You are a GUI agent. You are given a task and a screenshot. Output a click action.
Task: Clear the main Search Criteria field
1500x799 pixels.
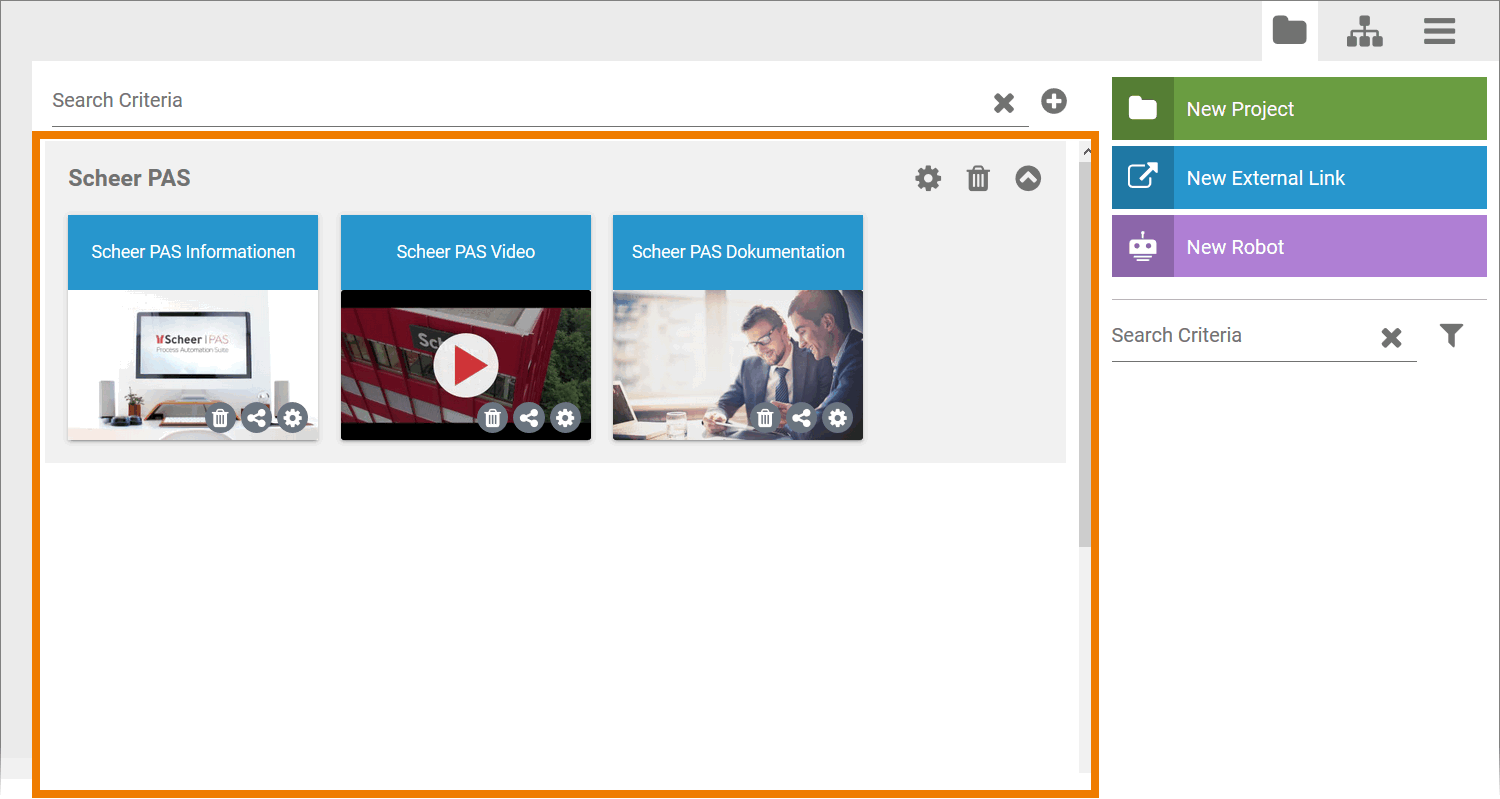coord(1004,103)
